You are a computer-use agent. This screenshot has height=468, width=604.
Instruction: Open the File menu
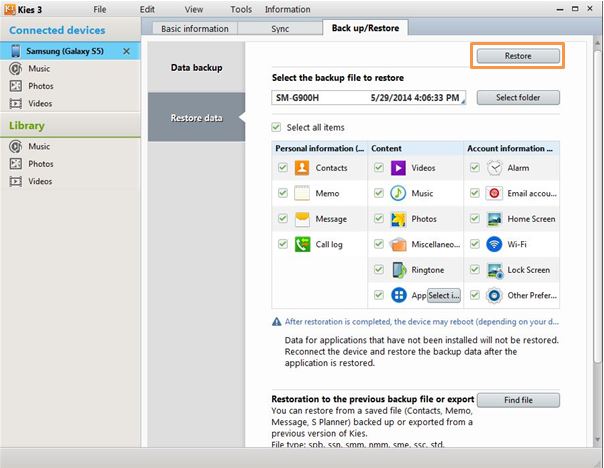(100, 9)
